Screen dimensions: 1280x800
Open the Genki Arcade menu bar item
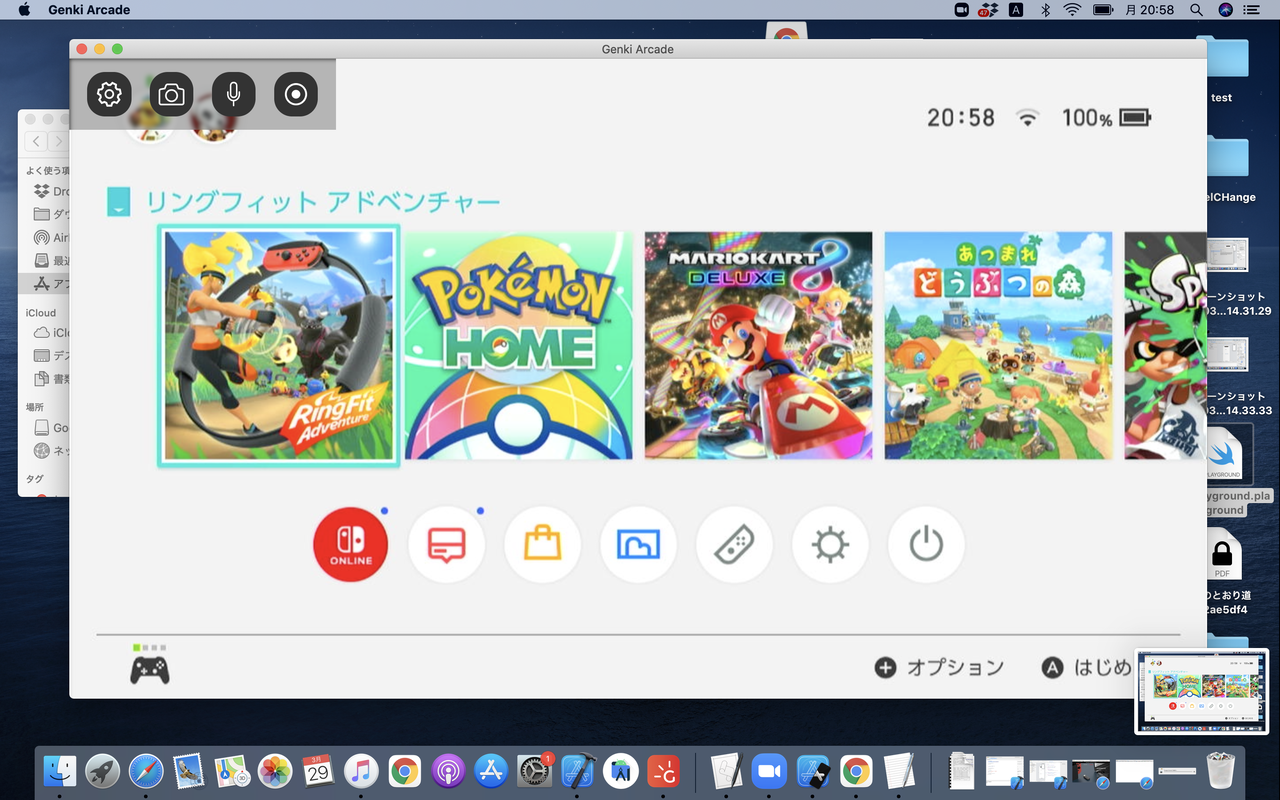tap(89, 10)
